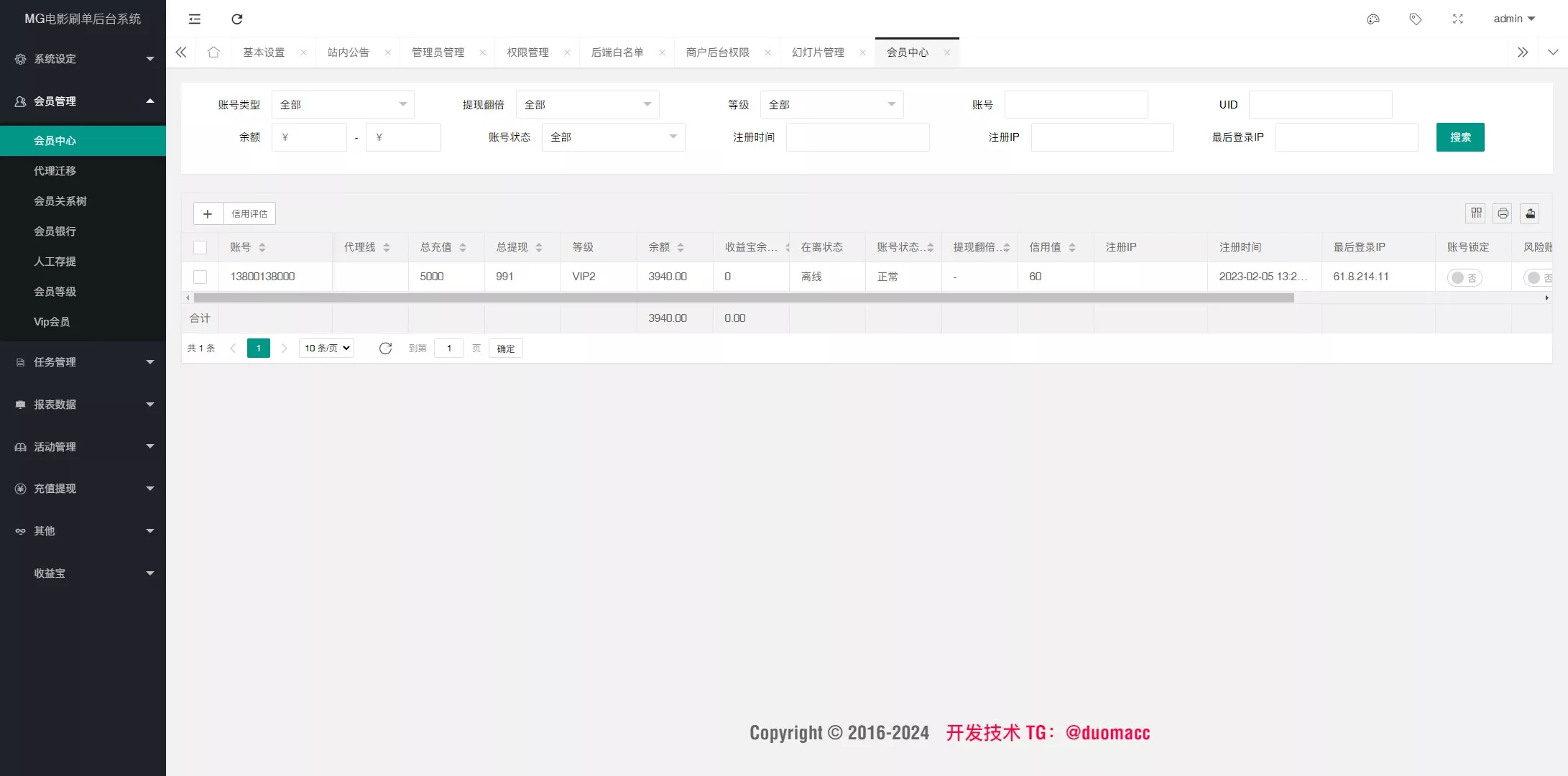
Task: Open the 10 条/页 page size selector
Action: (x=327, y=348)
